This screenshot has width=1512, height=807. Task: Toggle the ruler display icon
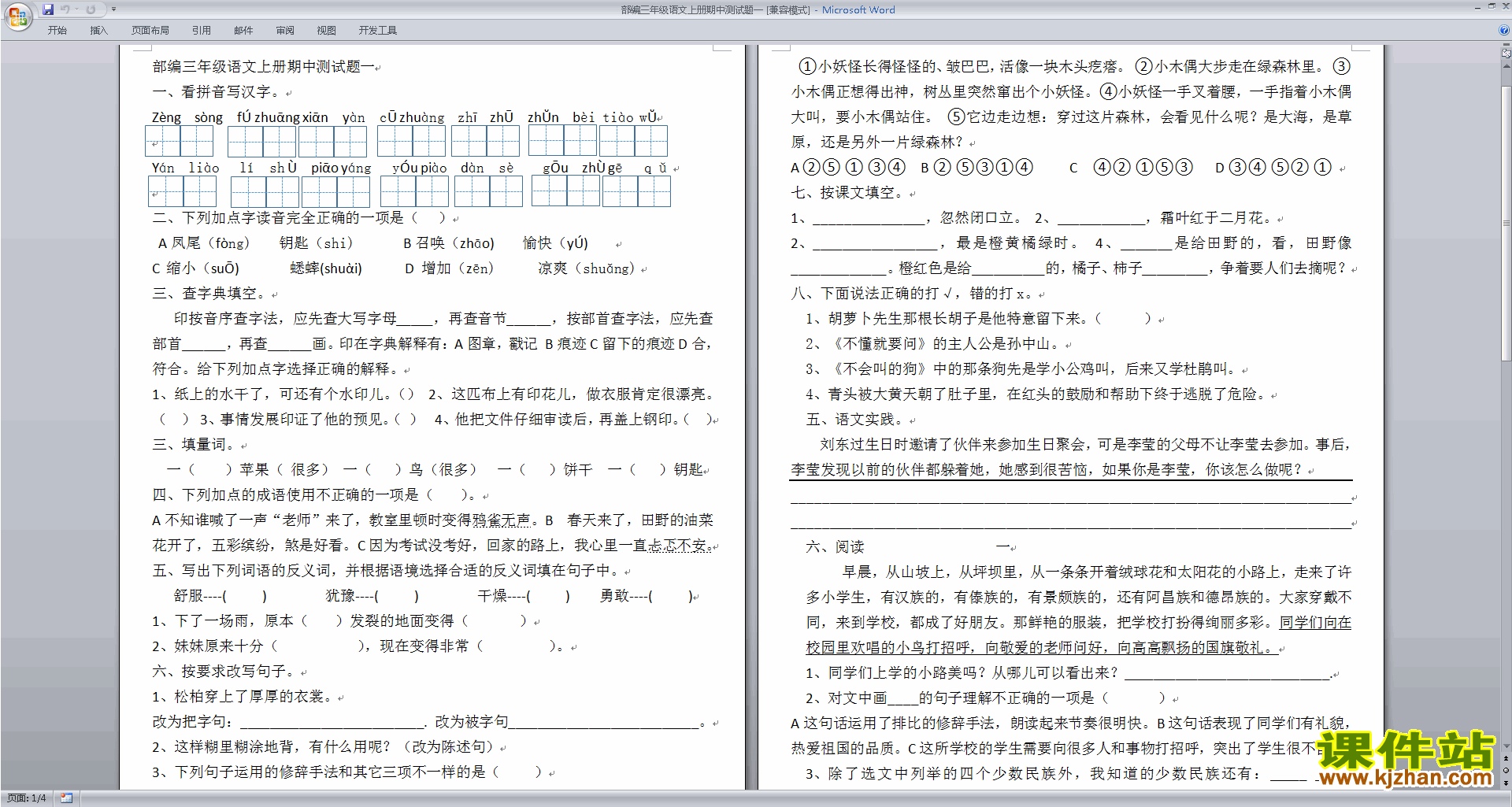pyautogui.click(x=1506, y=54)
